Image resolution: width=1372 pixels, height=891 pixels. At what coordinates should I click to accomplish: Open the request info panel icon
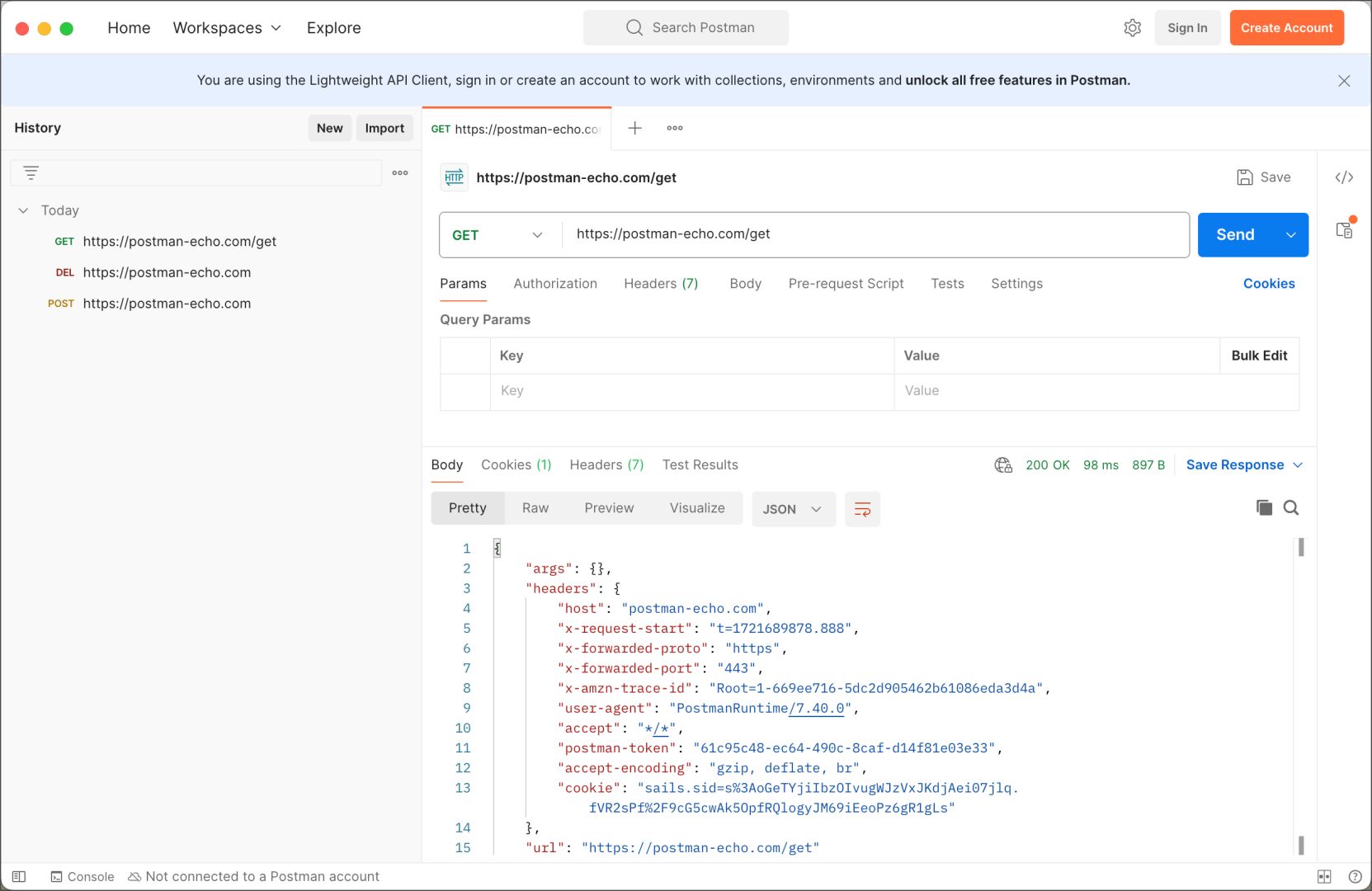(1345, 229)
